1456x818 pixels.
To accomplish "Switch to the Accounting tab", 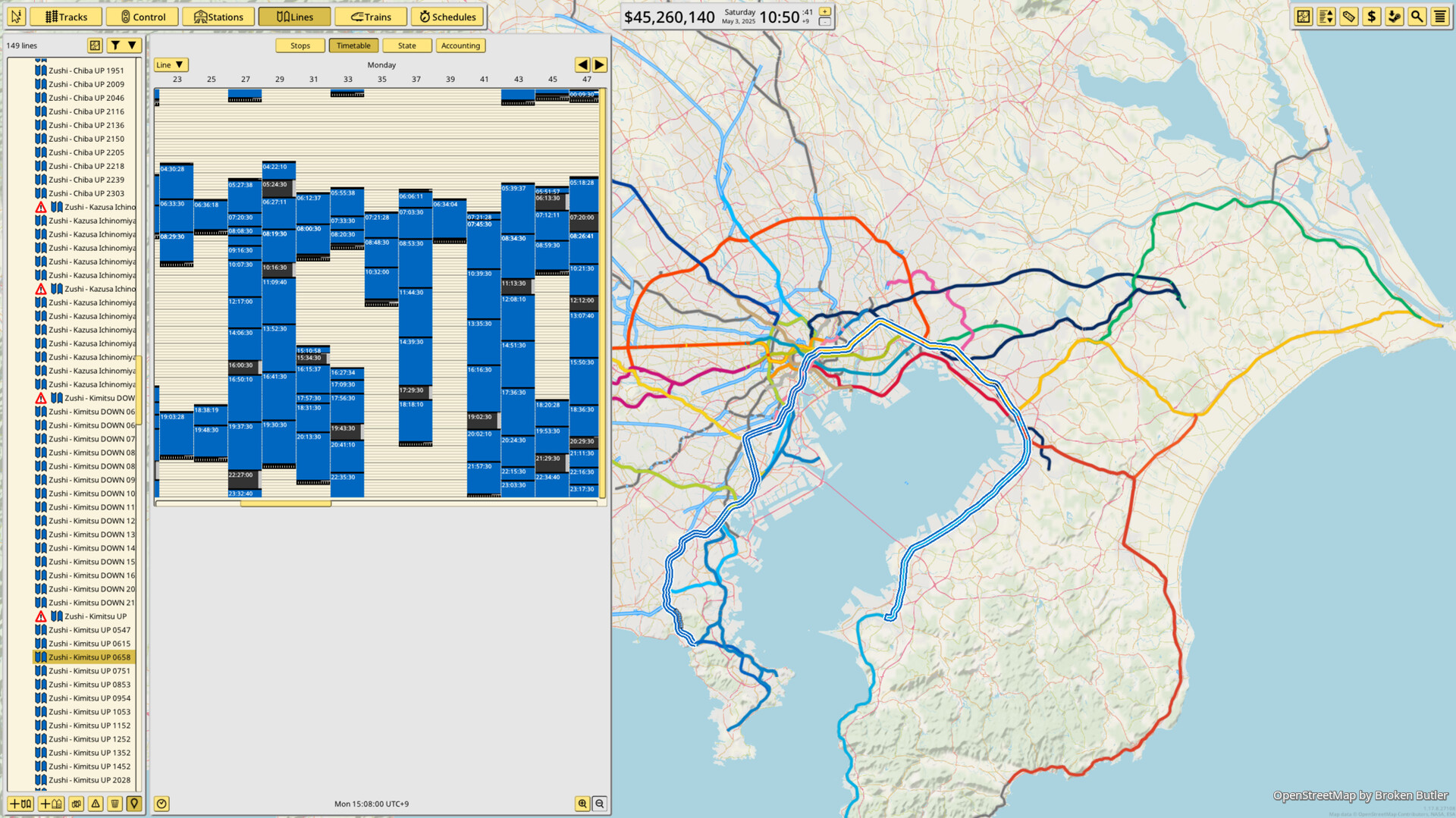I will pos(460,45).
